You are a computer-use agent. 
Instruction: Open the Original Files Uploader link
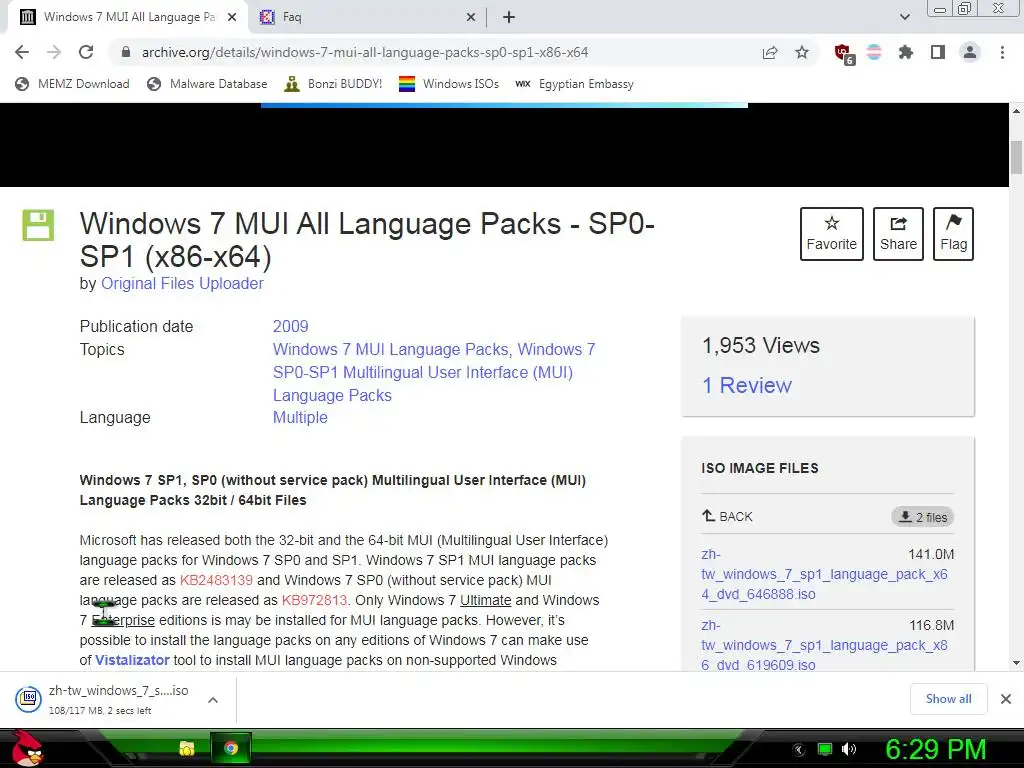182,283
